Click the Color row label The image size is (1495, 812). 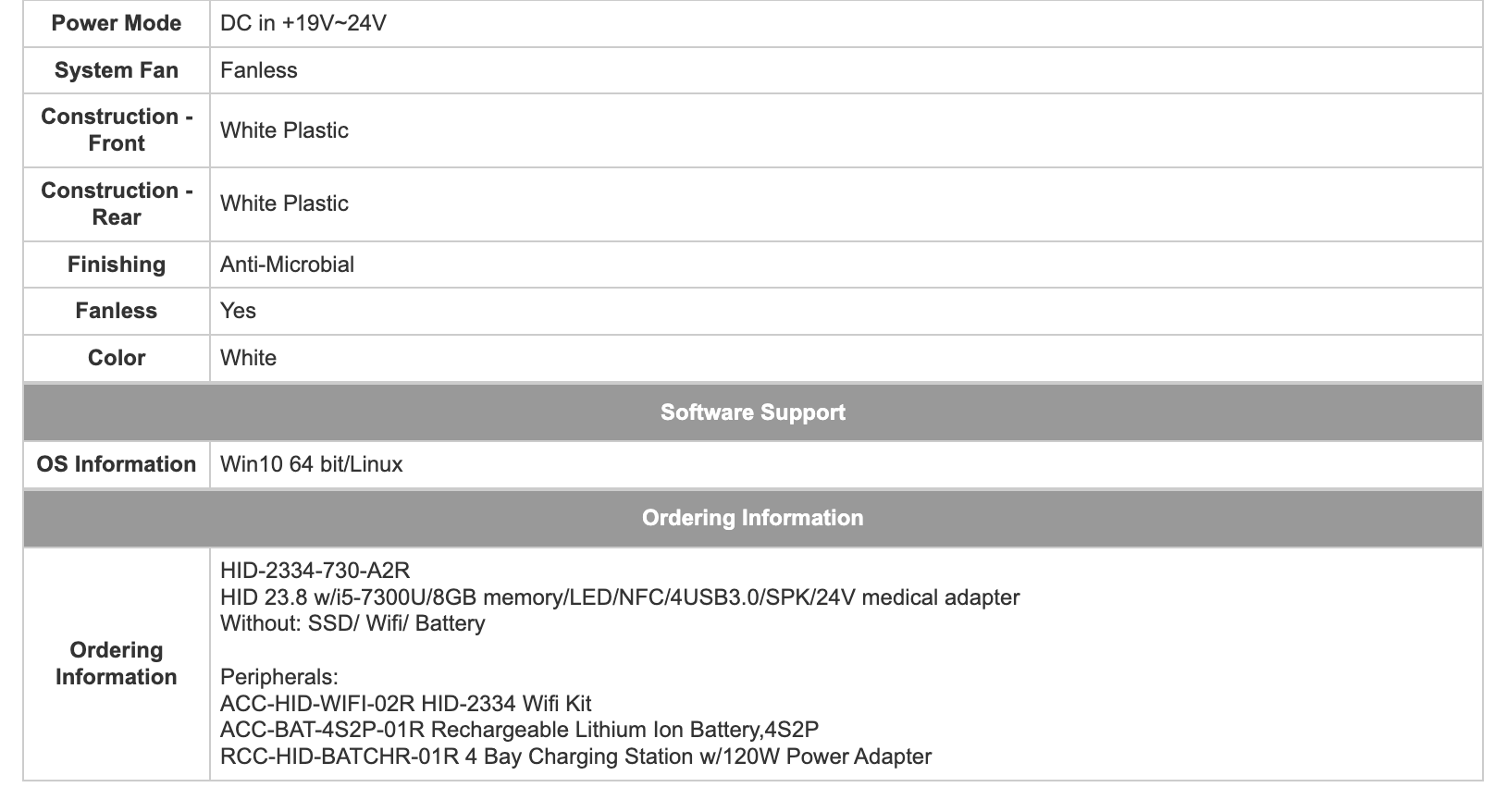pyautogui.click(x=117, y=358)
